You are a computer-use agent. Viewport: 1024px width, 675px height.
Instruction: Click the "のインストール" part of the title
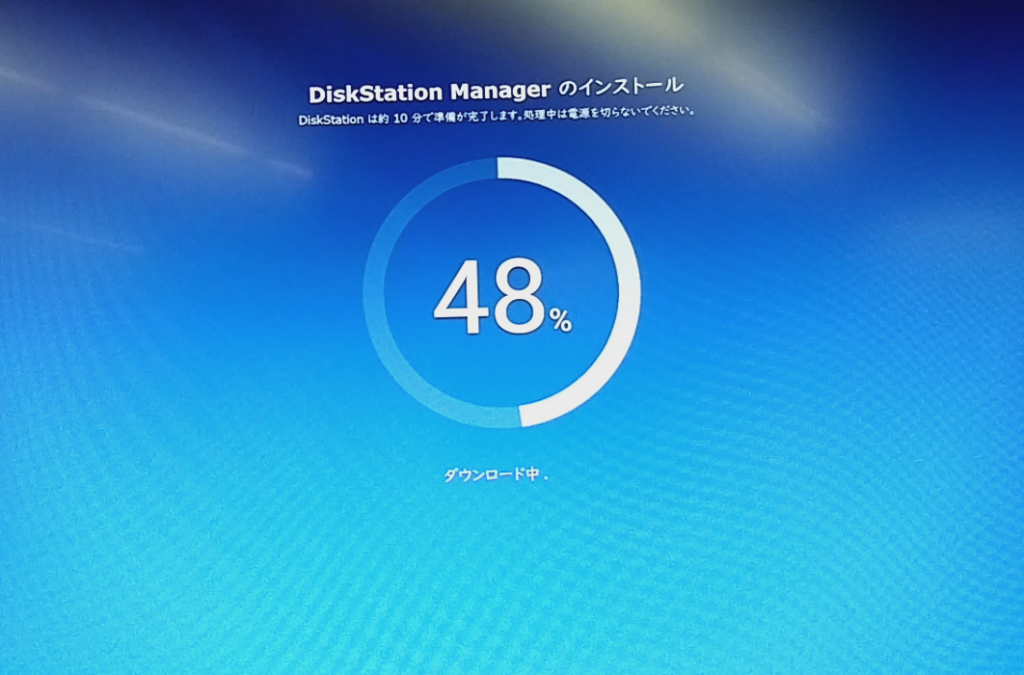(620, 88)
